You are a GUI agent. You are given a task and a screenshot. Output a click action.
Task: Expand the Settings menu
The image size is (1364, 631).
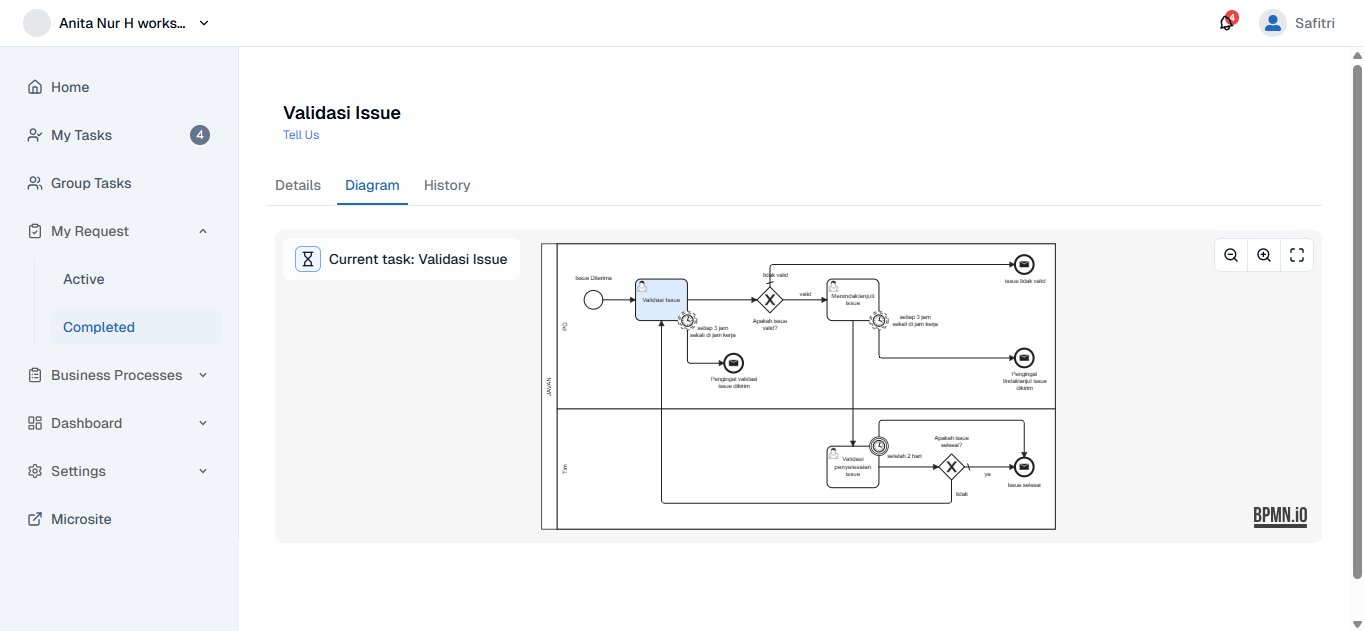click(x=203, y=471)
